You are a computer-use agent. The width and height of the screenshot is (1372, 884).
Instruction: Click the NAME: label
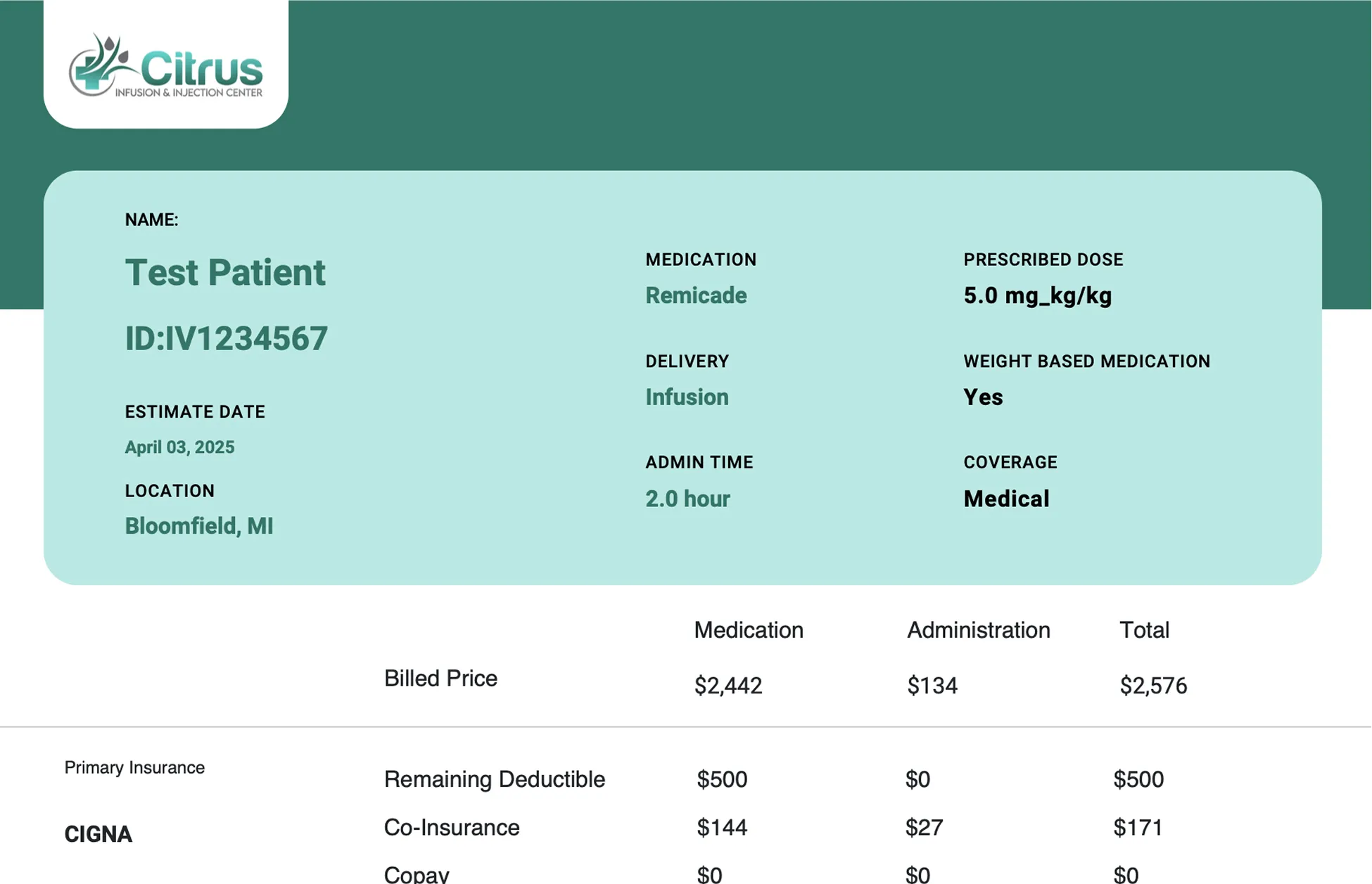(x=151, y=220)
